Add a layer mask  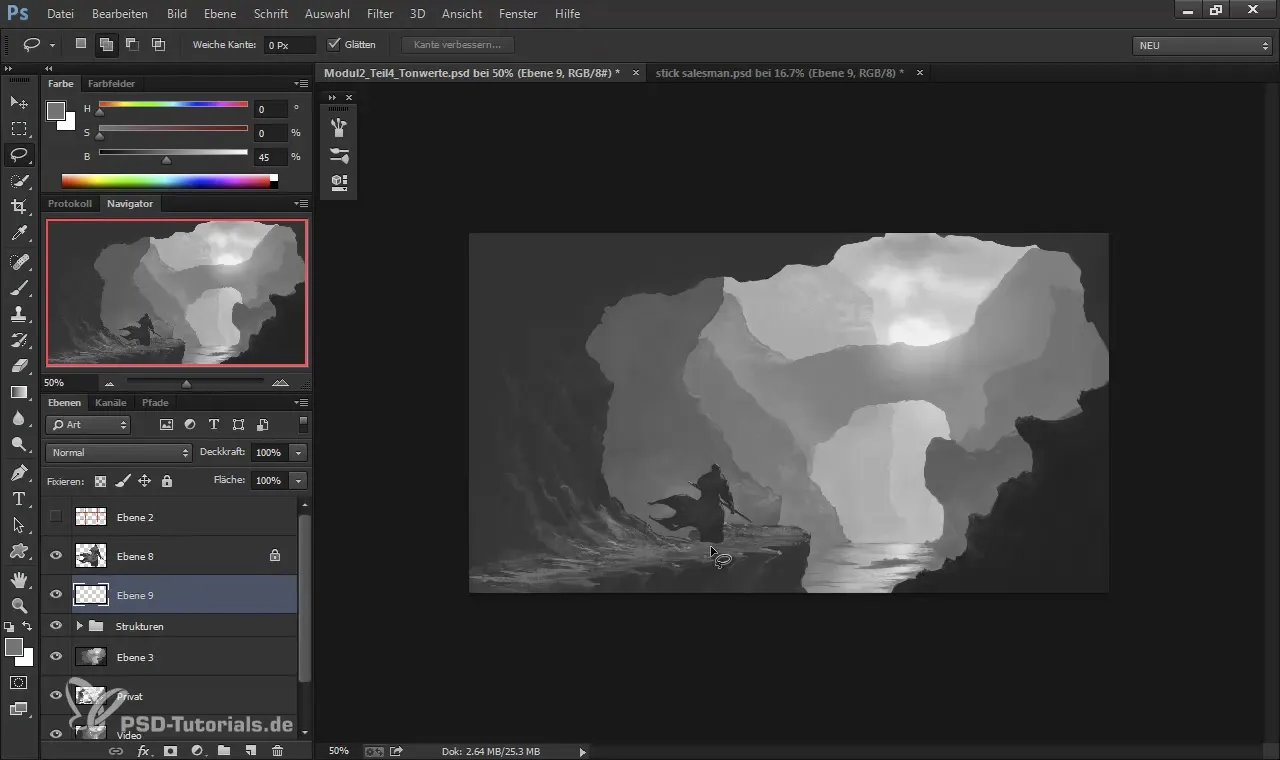click(170, 750)
